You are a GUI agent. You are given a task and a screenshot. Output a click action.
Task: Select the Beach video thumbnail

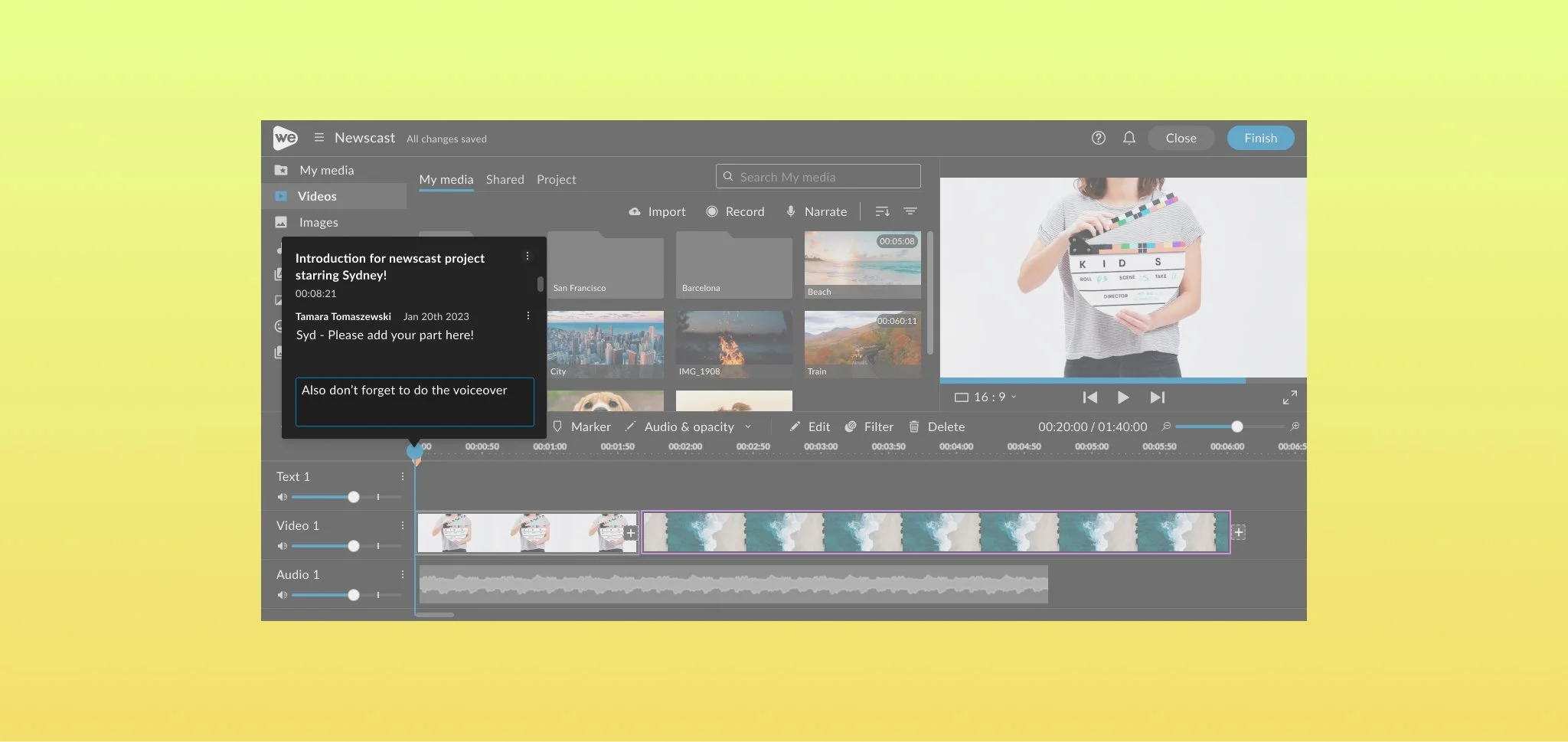pos(862,265)
